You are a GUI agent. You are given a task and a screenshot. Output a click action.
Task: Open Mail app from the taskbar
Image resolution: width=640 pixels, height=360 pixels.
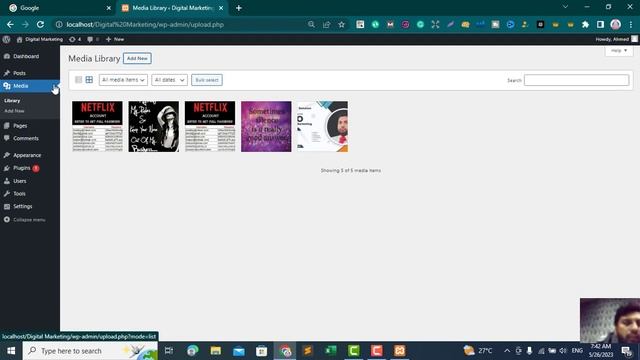(x=239, y=351)
